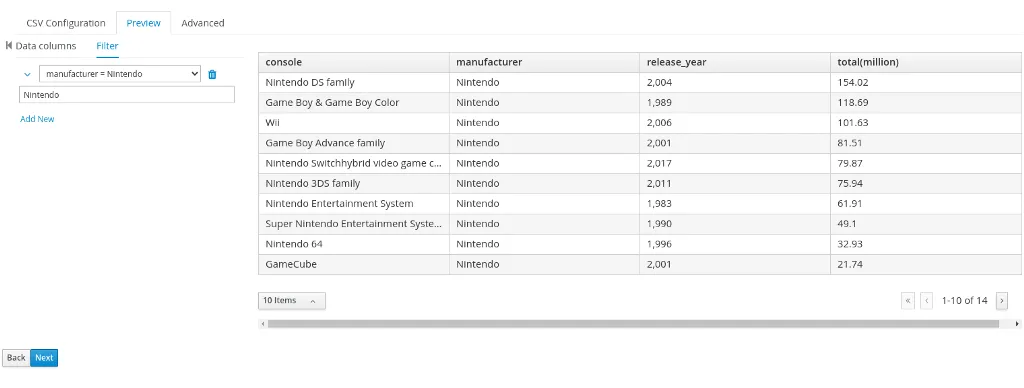Click manufacturer cell in GameCube row
This screenshot has height=388, width=1024.
(544, 265)
